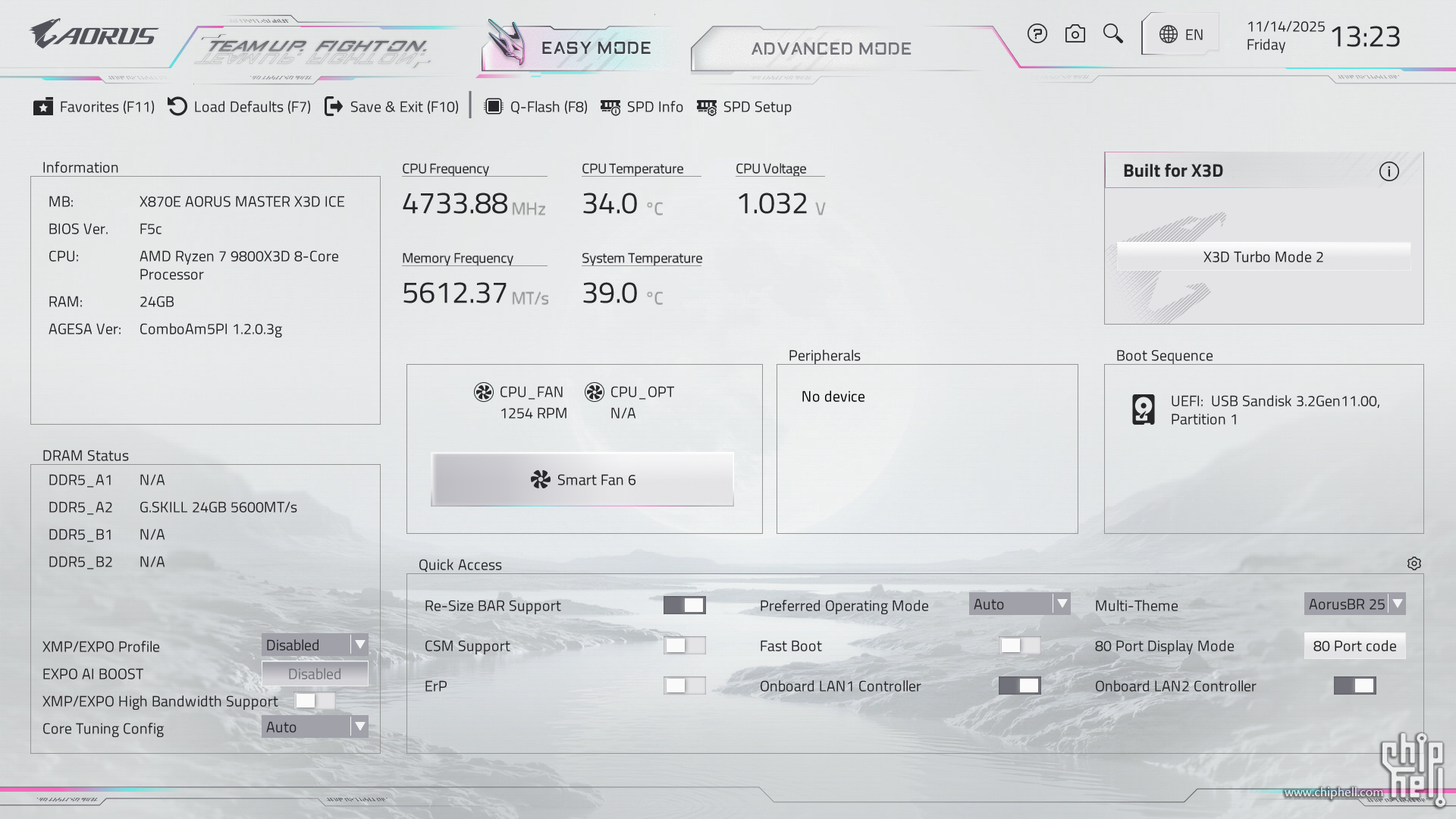Enable the CSM Support toggle

tap(684, 645)
